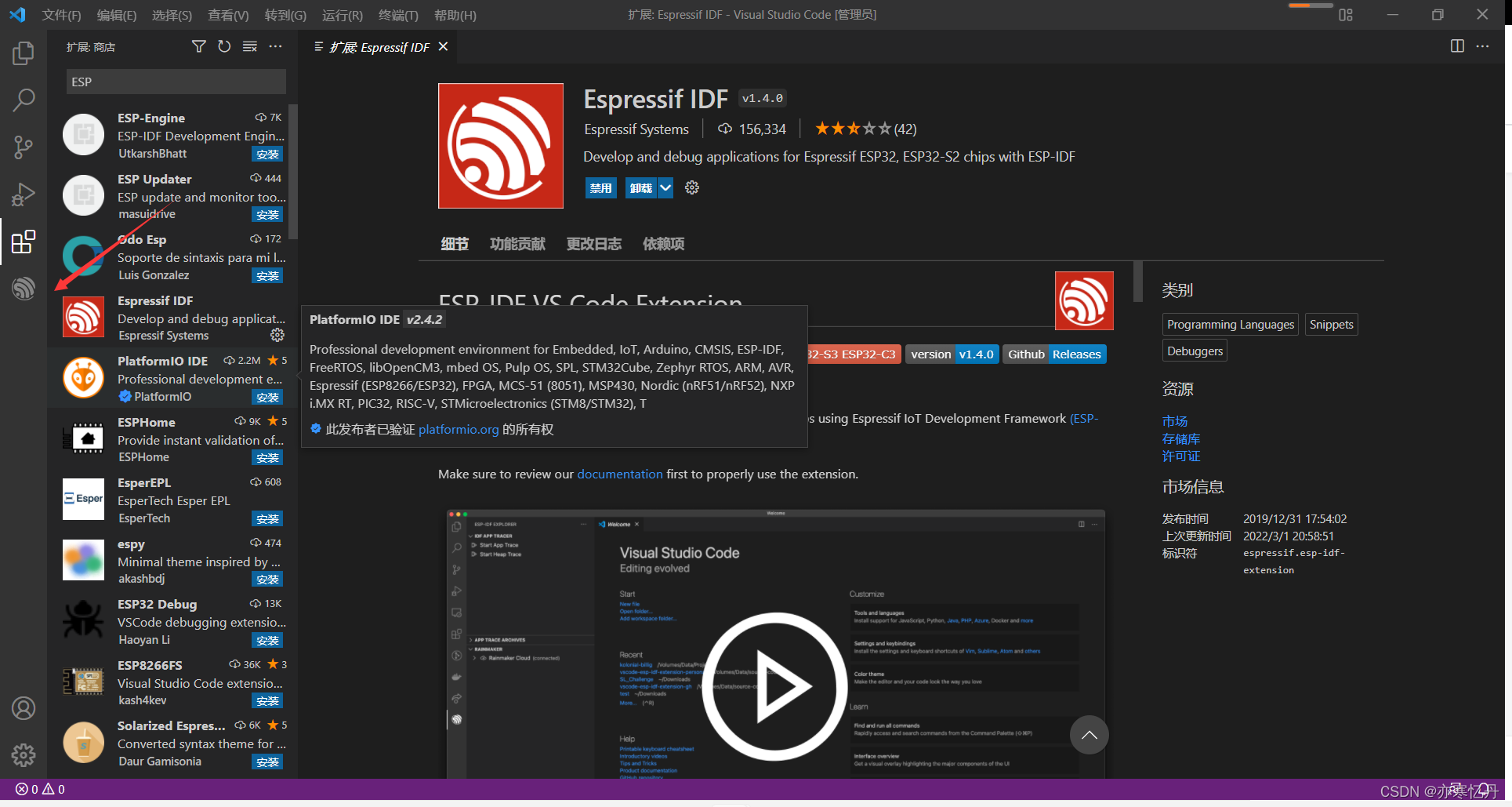The width and height of the screenshot is (1512, 807).
Task: Play the extension demo video
Action: tap(774, 686)
